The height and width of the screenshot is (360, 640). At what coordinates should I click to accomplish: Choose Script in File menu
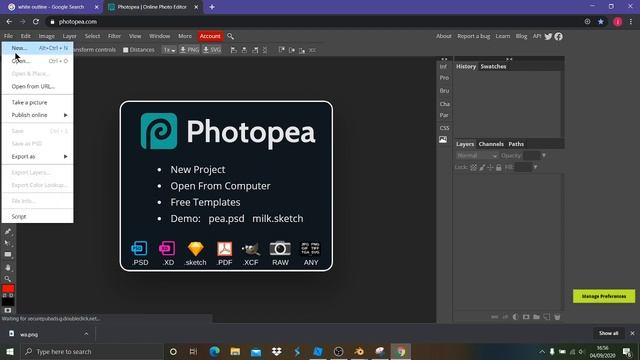pyautogui.click(x=38, y=216)
